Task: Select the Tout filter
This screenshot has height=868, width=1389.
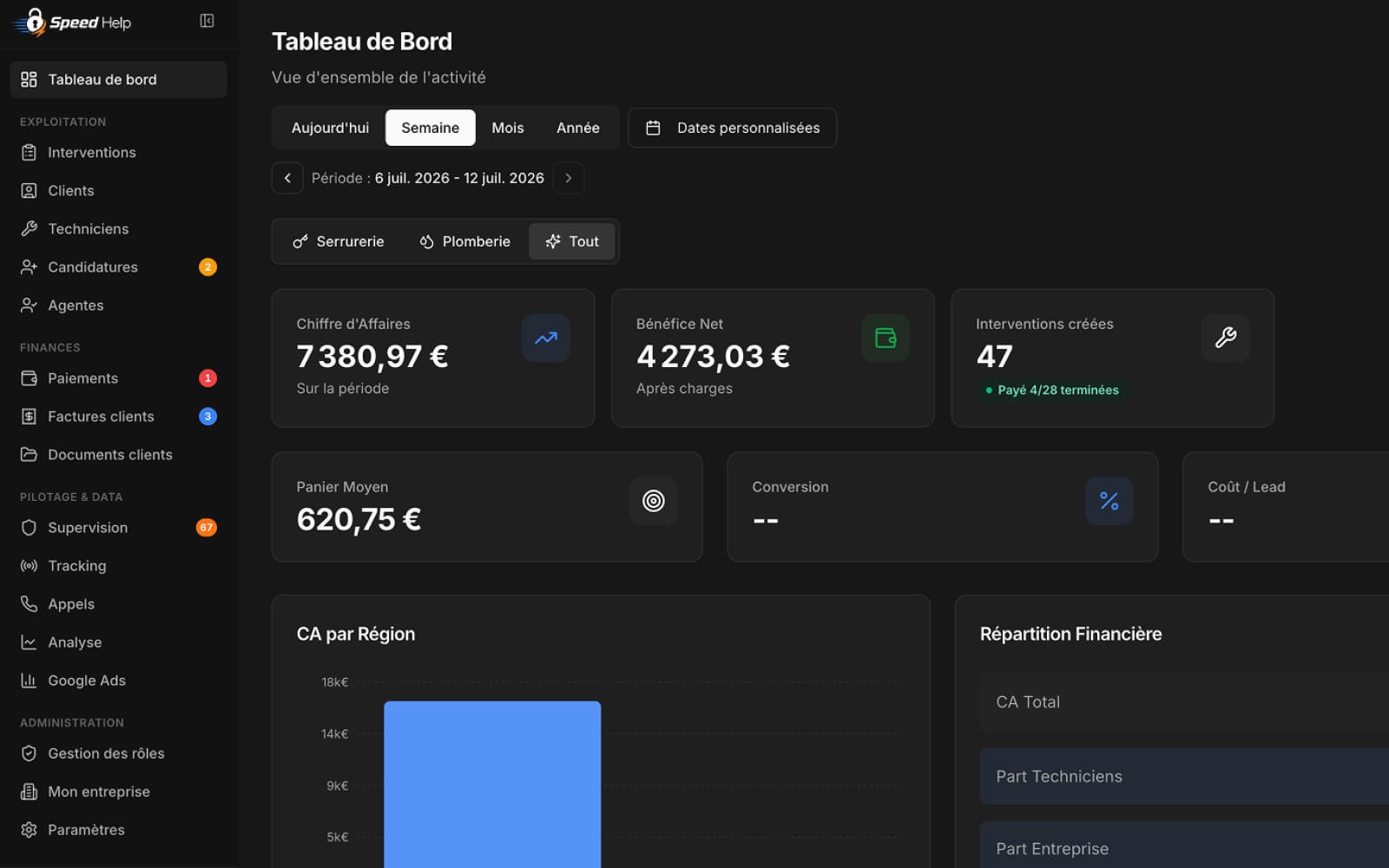Action: point(572,241)
